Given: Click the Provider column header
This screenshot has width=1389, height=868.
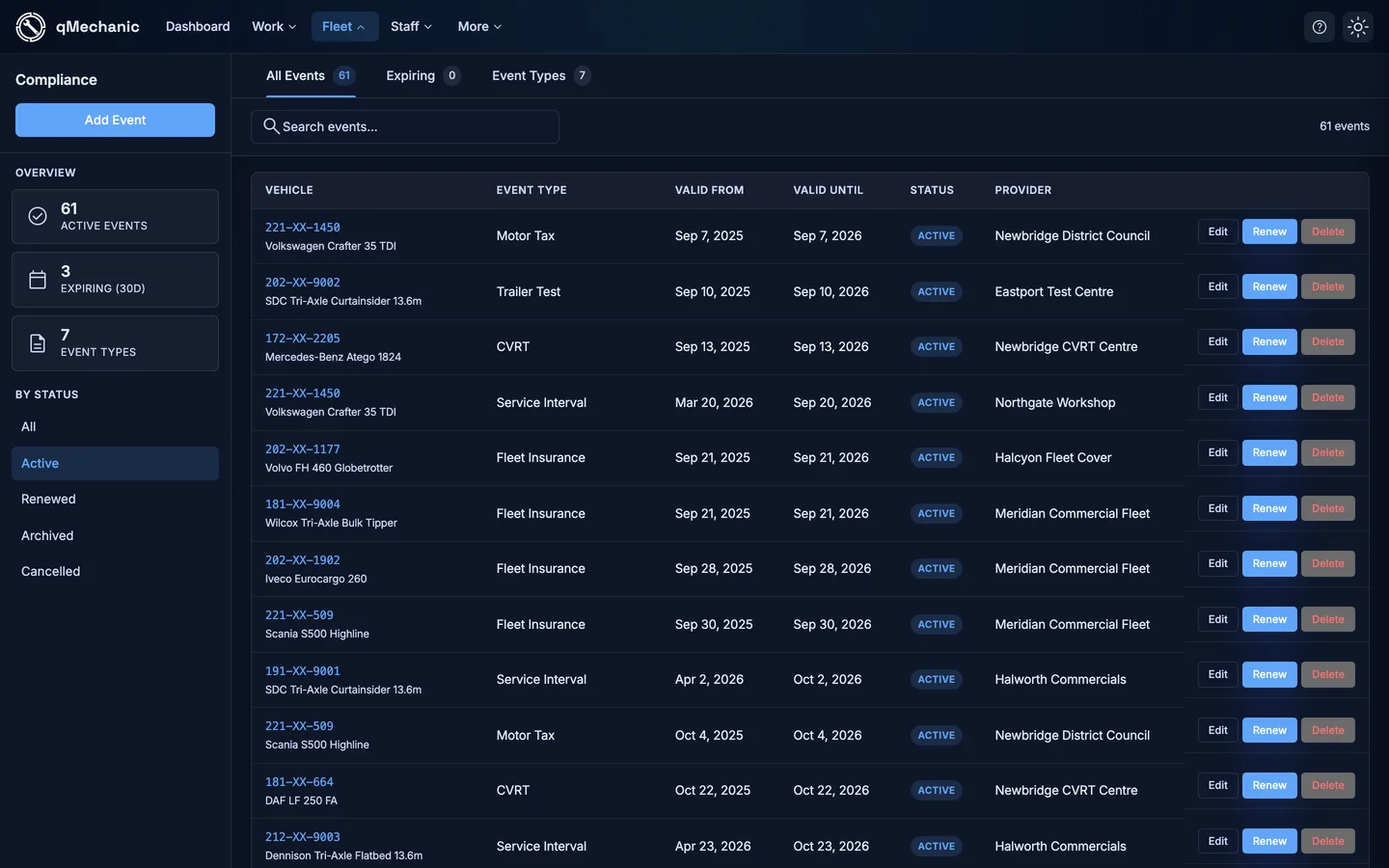Looking at the screenshot, I should [1023, 190].
